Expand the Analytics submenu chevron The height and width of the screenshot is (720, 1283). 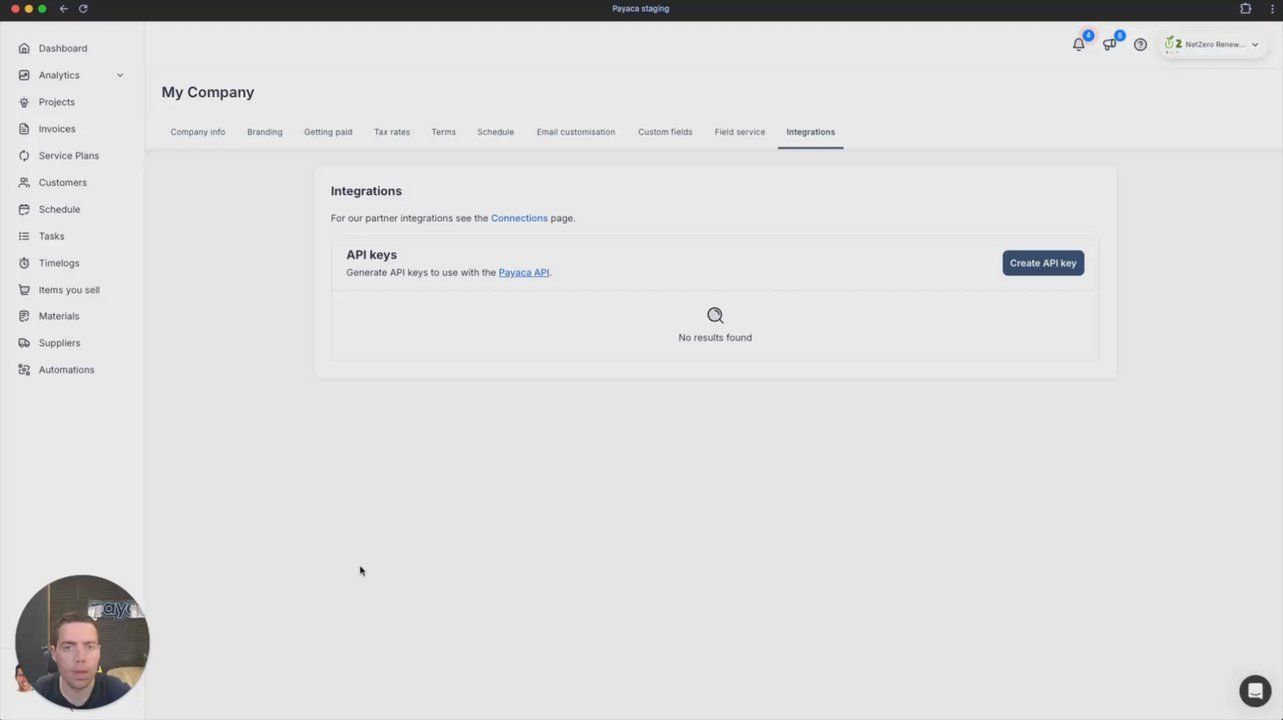(x=120, y=75)
